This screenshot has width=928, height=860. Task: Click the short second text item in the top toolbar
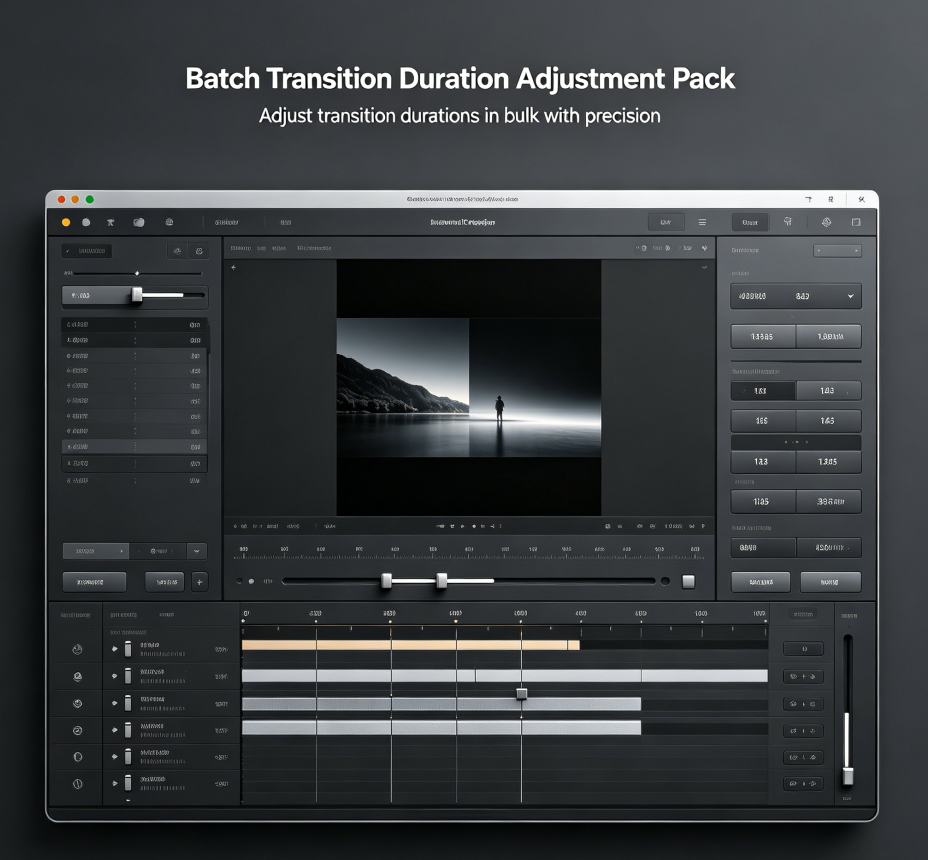pos(286,223)
